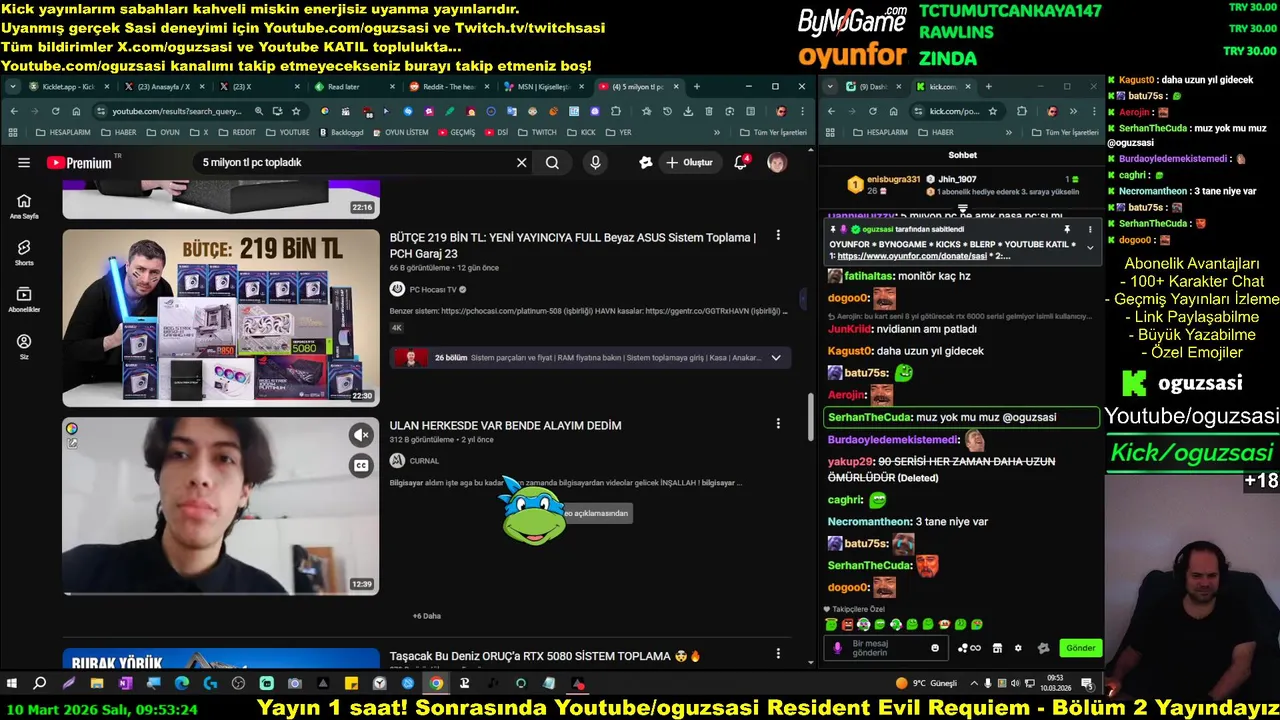Click the YouTube results page scrollbar

[x=811, y=415]
